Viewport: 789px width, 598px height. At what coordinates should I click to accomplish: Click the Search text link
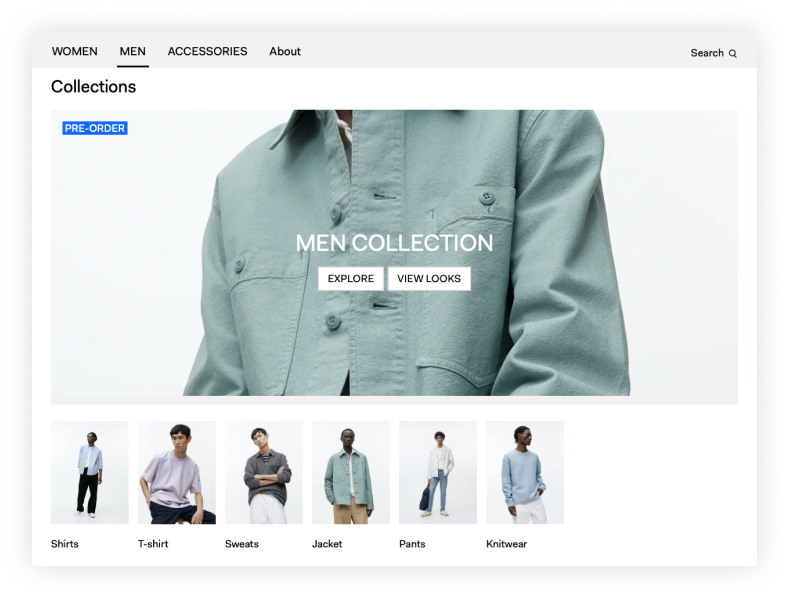(706, 53)
